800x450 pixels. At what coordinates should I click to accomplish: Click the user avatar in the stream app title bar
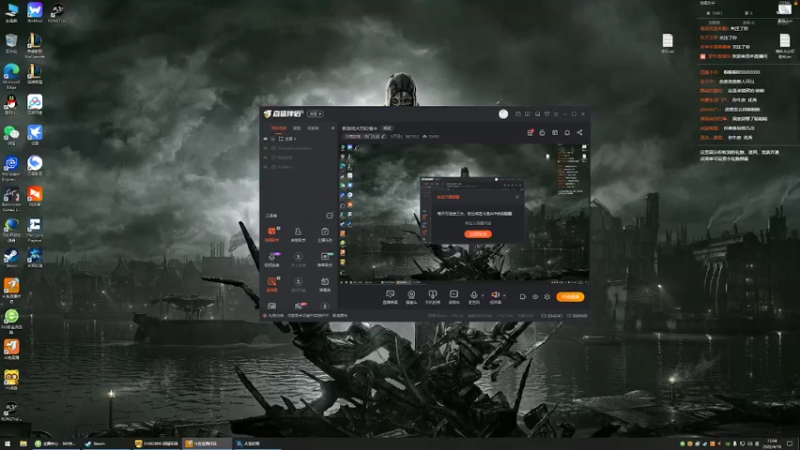[x=503, y=114]
